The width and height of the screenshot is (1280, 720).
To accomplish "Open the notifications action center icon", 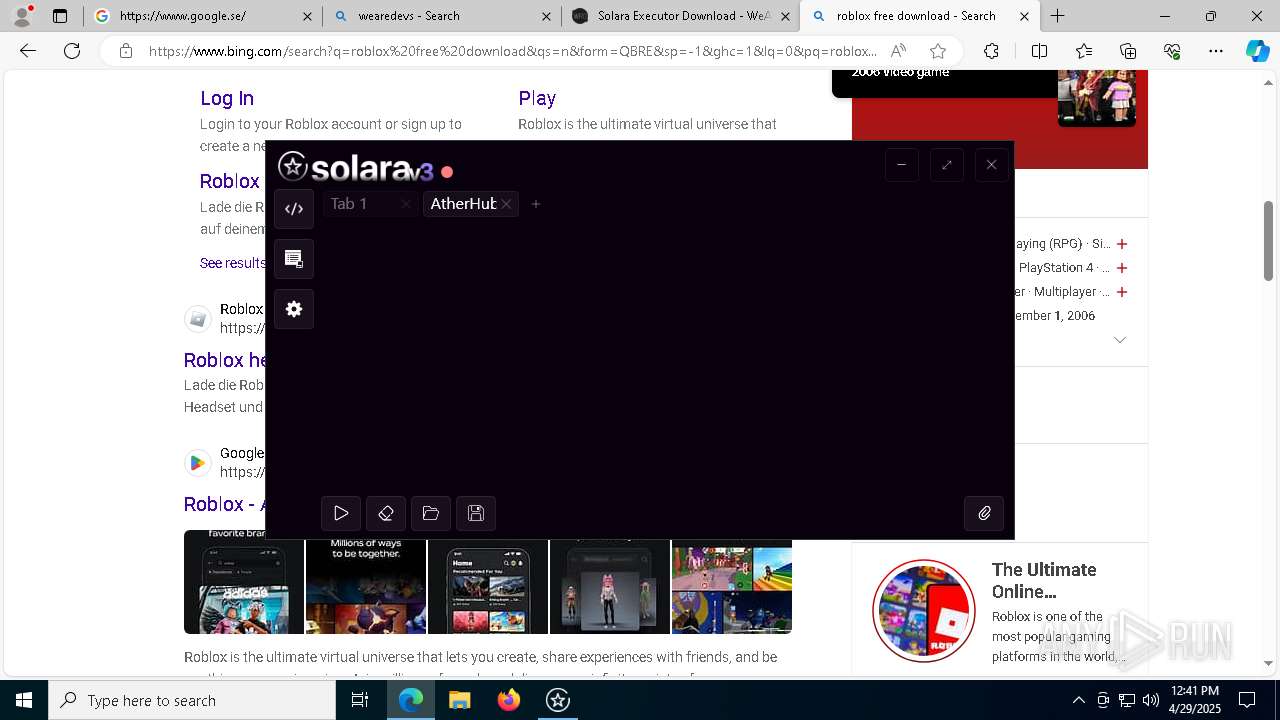I will coord(1247,700).
